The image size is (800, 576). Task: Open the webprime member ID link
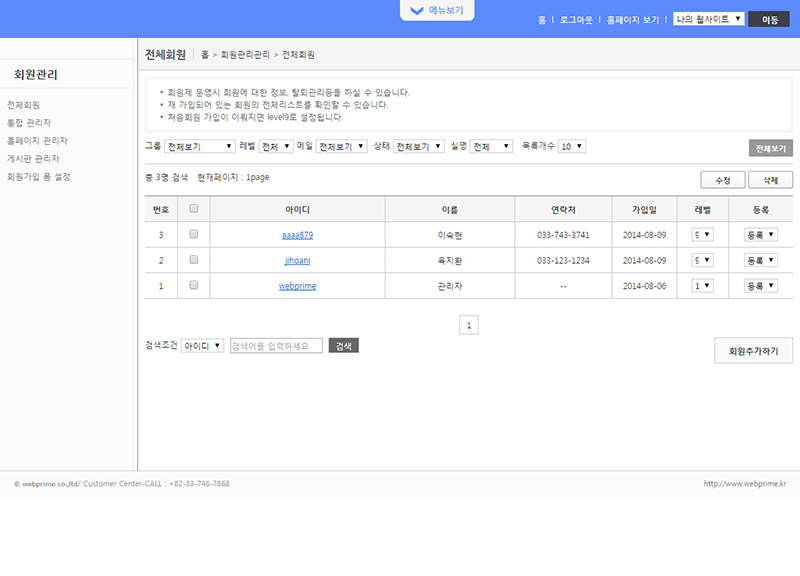(x=297, y=286)
